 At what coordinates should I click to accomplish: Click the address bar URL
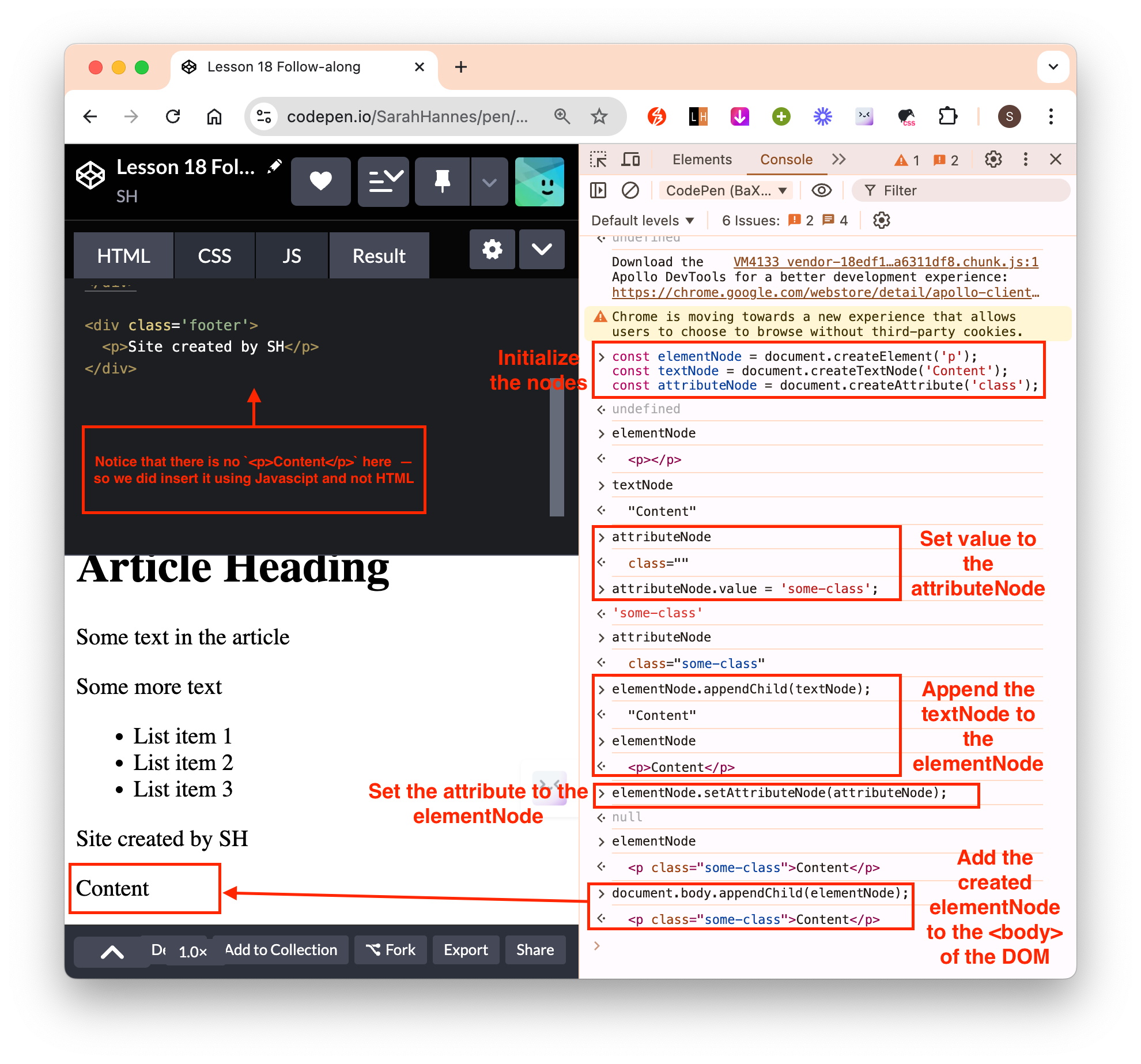pyautogui.click(x=407, y=117)
